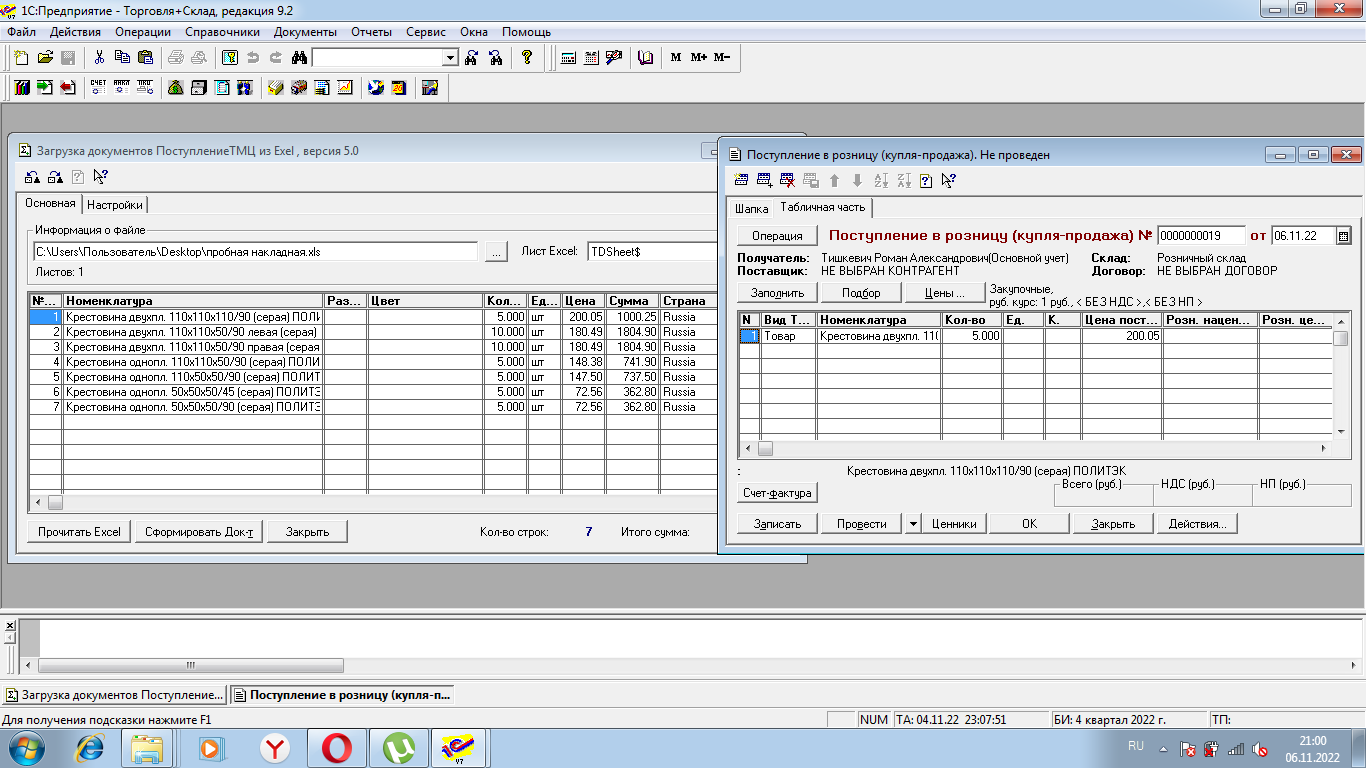Click the OK button in Поступление window
The image size is (1366, 768).
click(1029, 524)
